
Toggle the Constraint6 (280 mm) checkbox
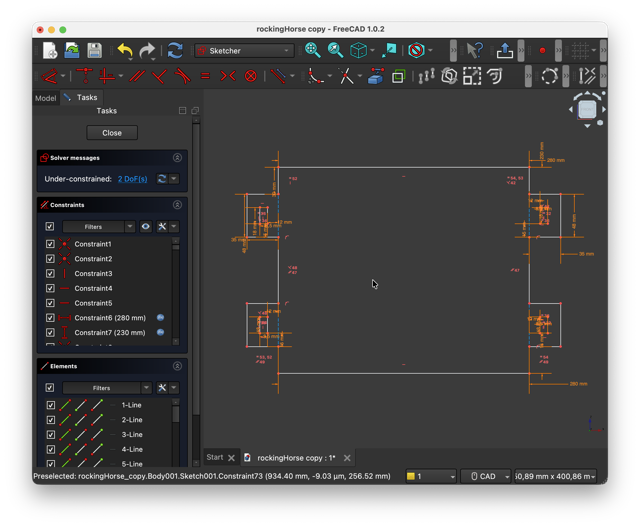pyautogui.click(x=50, y=318)
